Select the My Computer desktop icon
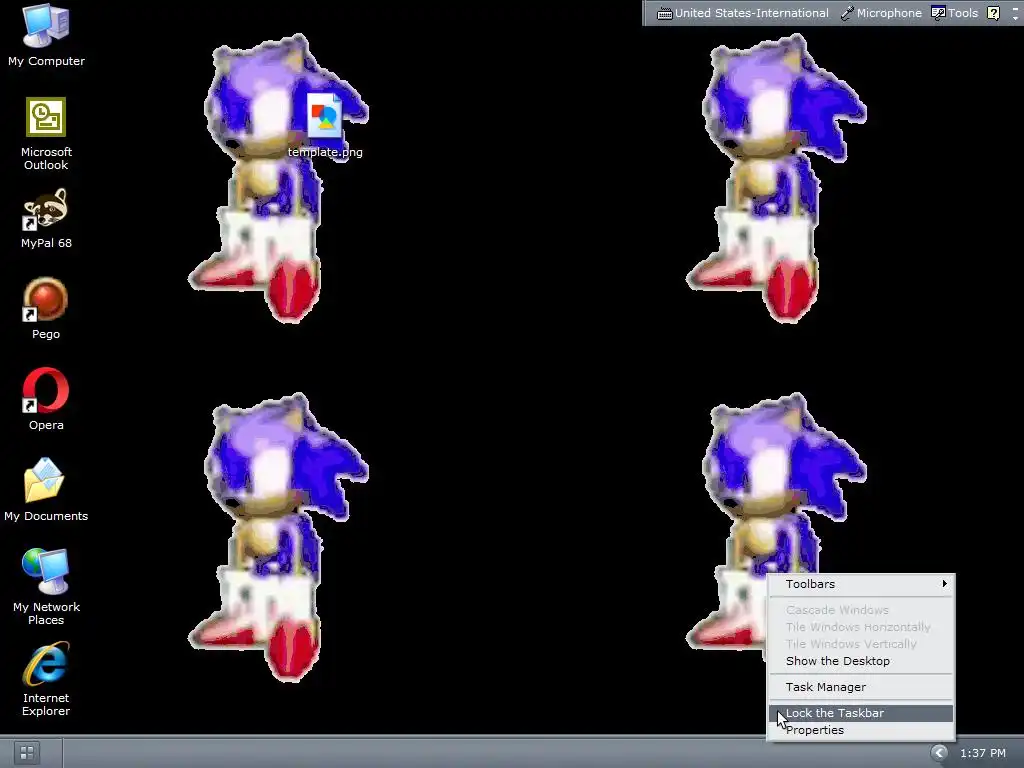This screenshot has width=1024, height=768. coord(46,26)
